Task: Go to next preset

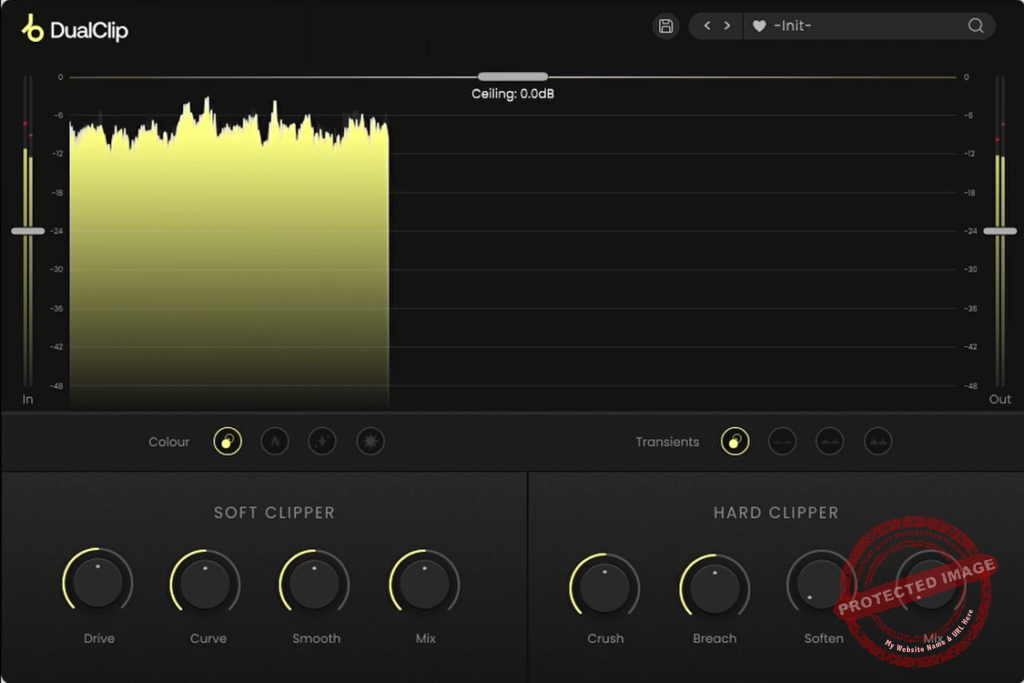Action: tap(727, 25)
